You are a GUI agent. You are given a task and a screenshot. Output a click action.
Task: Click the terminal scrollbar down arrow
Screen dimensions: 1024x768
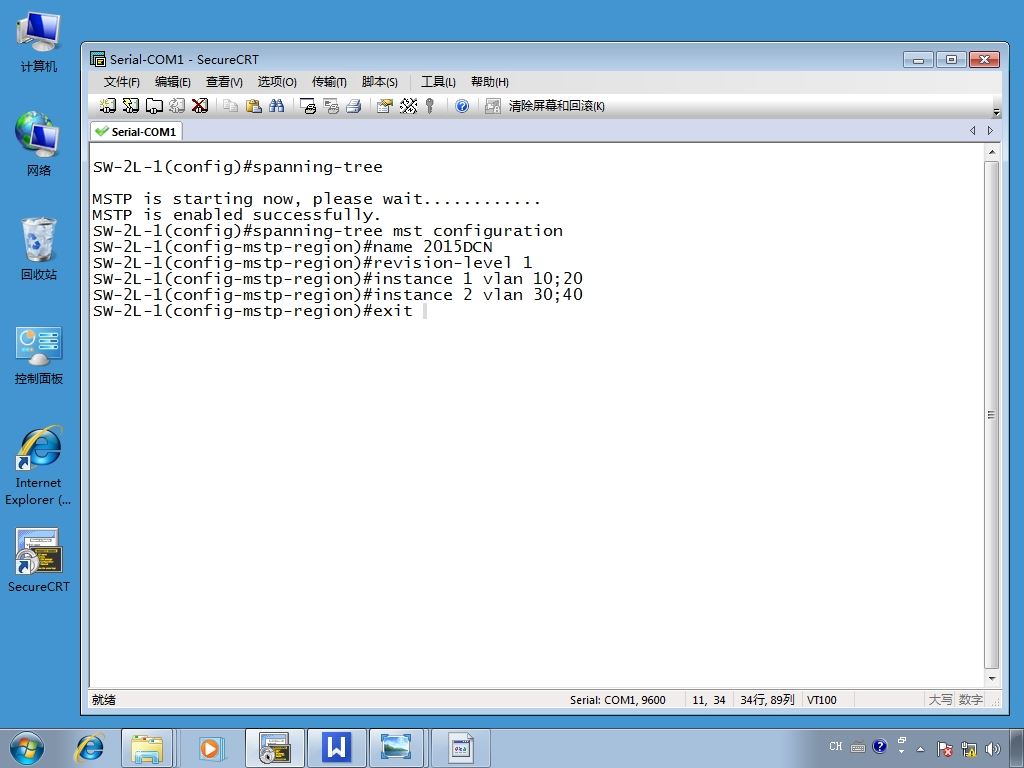[991, 679]
